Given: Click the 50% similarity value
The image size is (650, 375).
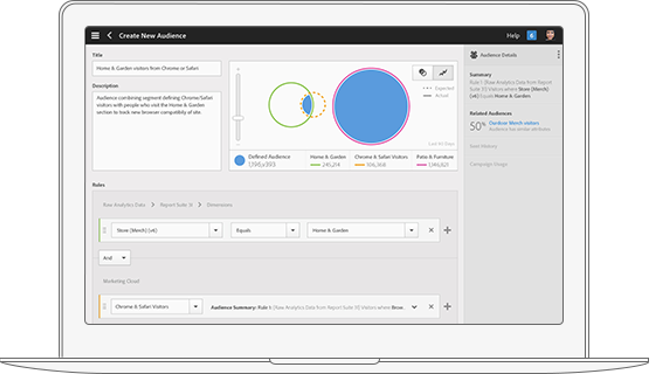Looking at the screenshot, I should click(478, 126).
